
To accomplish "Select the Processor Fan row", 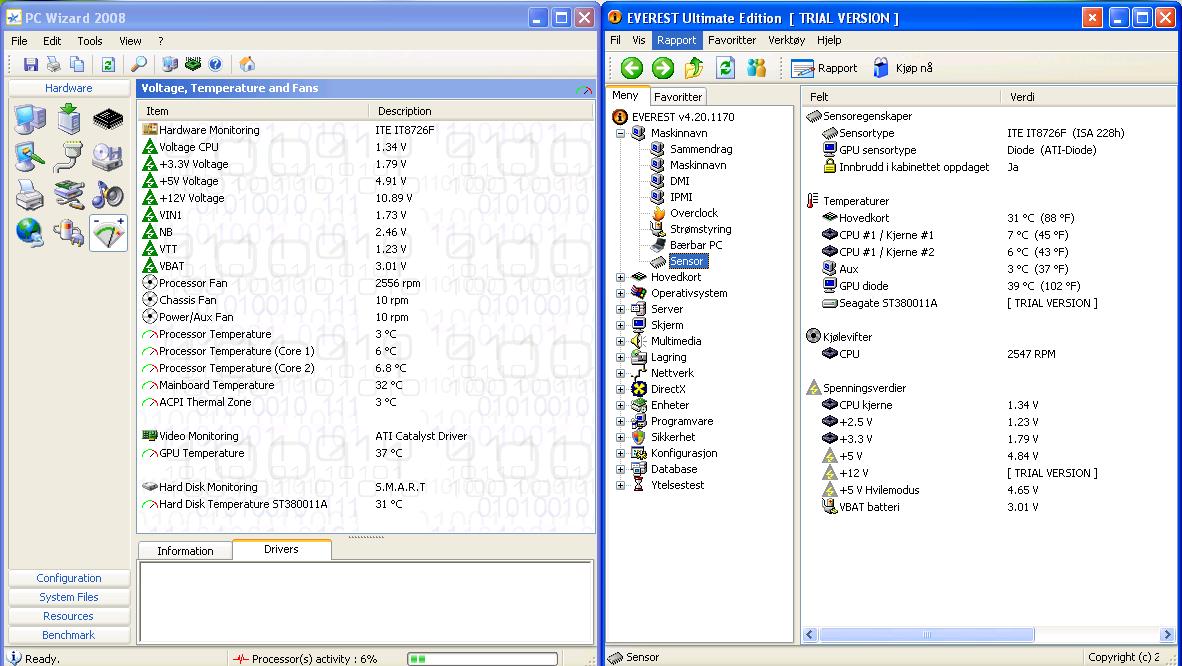I will 366,283.
